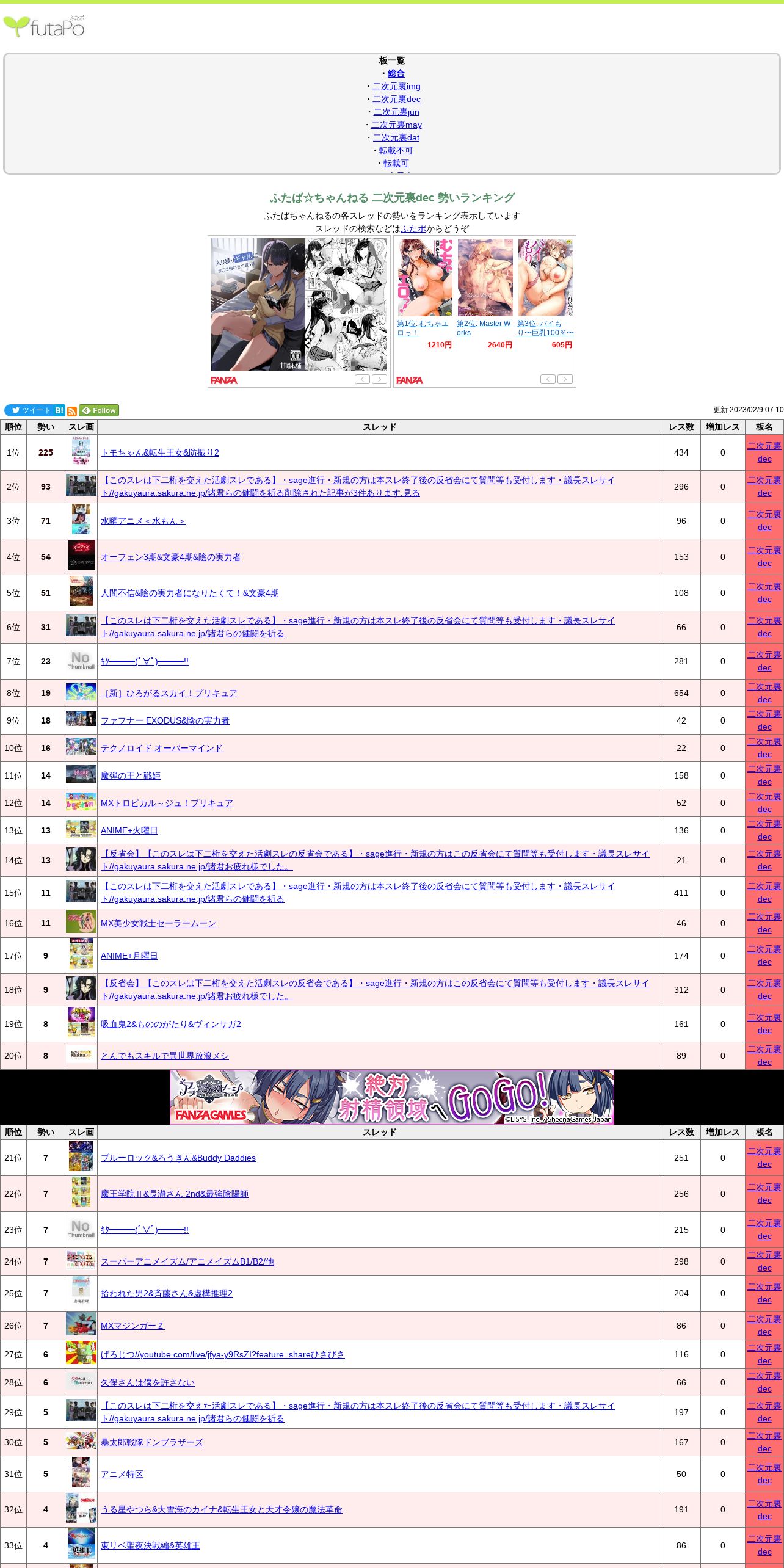Click the green Feedly Follow button
Screen dimensions: 784x1568
point(99,410)
